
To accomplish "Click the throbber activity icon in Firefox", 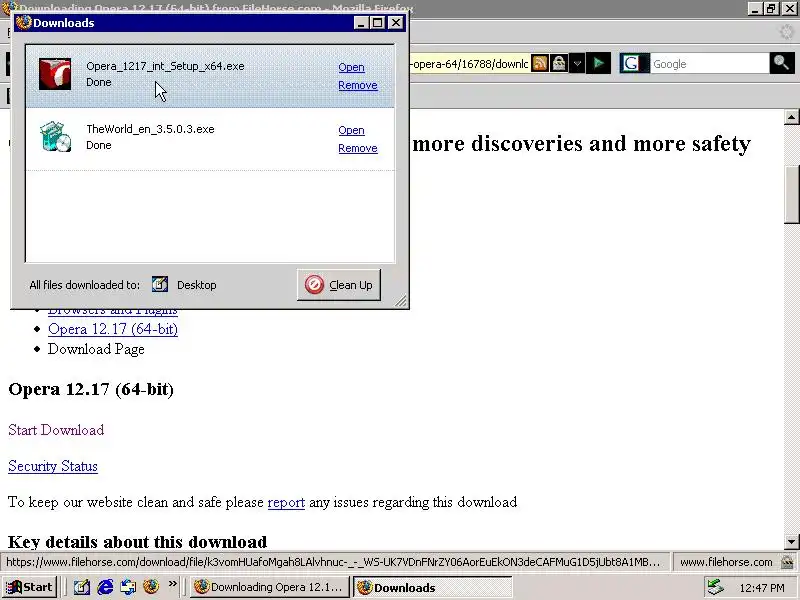I will pyautogui.click(x=787, y=32).
